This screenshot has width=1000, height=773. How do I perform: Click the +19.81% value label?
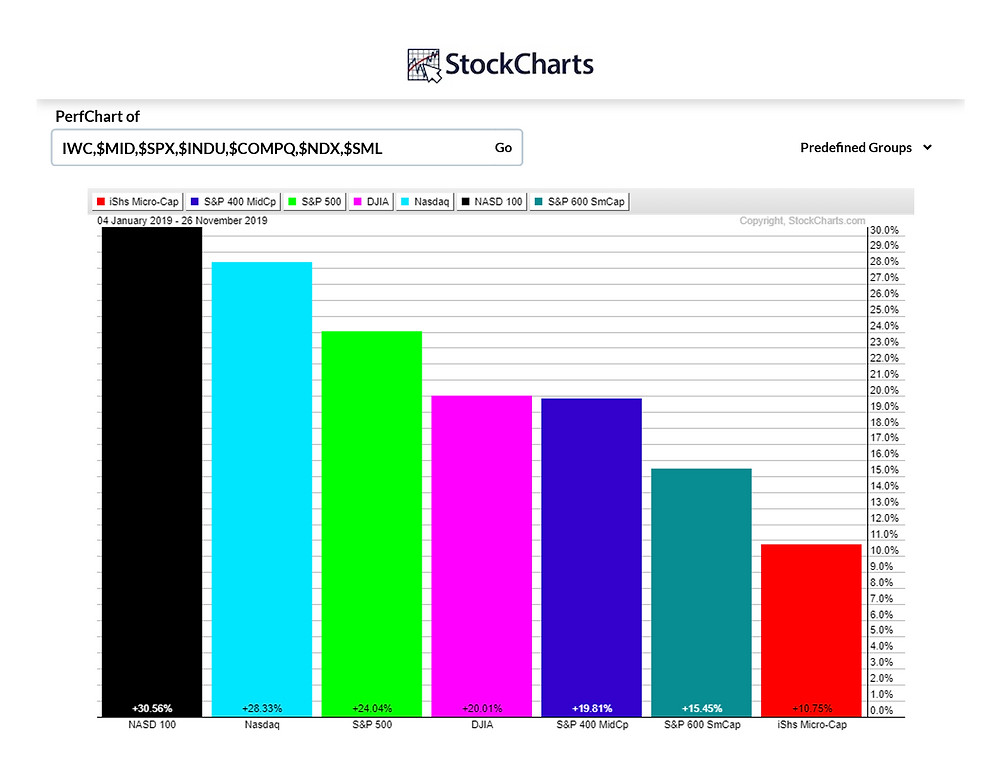(592, 709)
